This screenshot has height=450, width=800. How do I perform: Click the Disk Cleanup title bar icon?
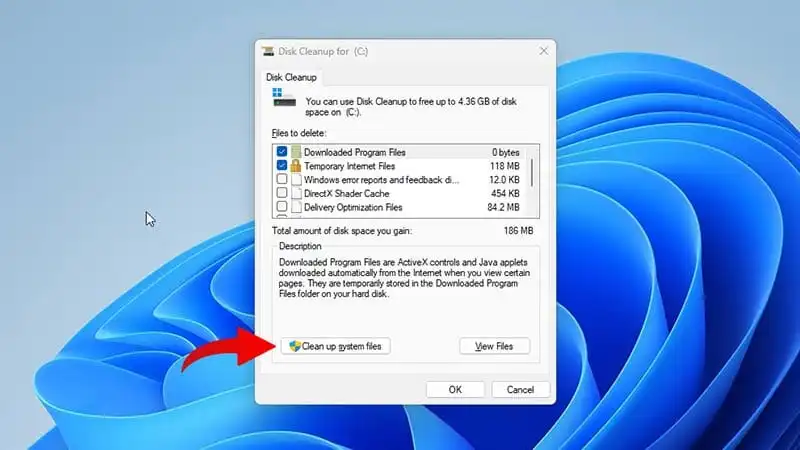click(268, 51)
